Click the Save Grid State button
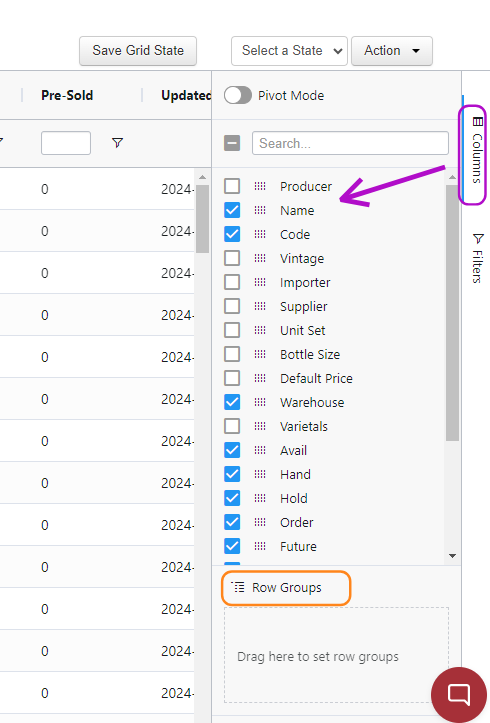 [138, 51]
